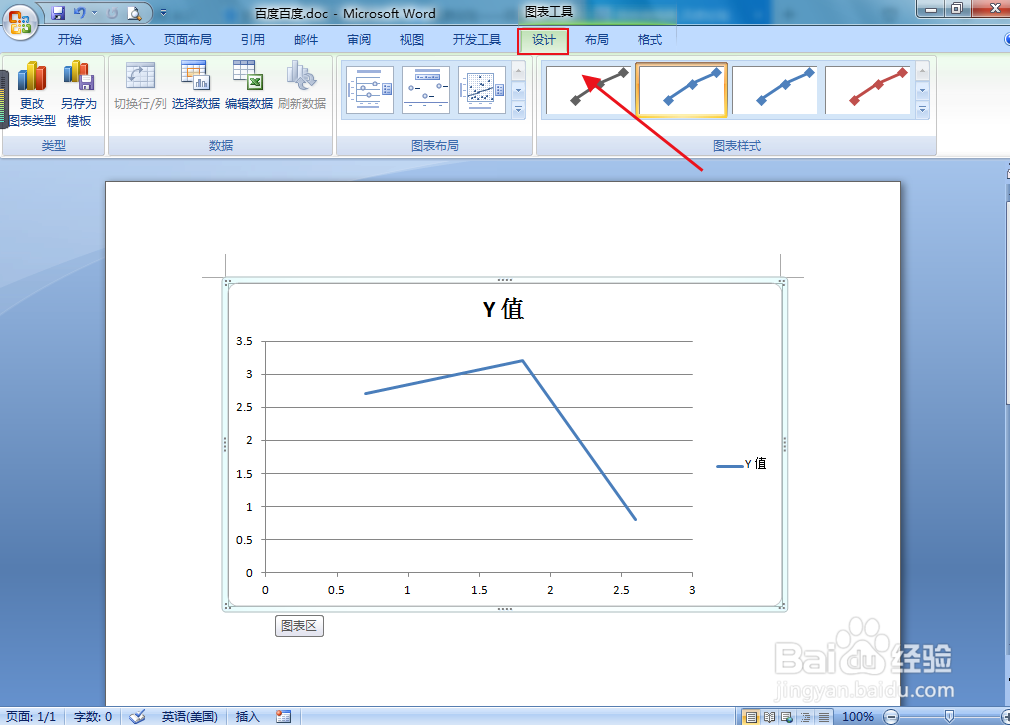Switch to the 邮件 tab

(306, 40)
